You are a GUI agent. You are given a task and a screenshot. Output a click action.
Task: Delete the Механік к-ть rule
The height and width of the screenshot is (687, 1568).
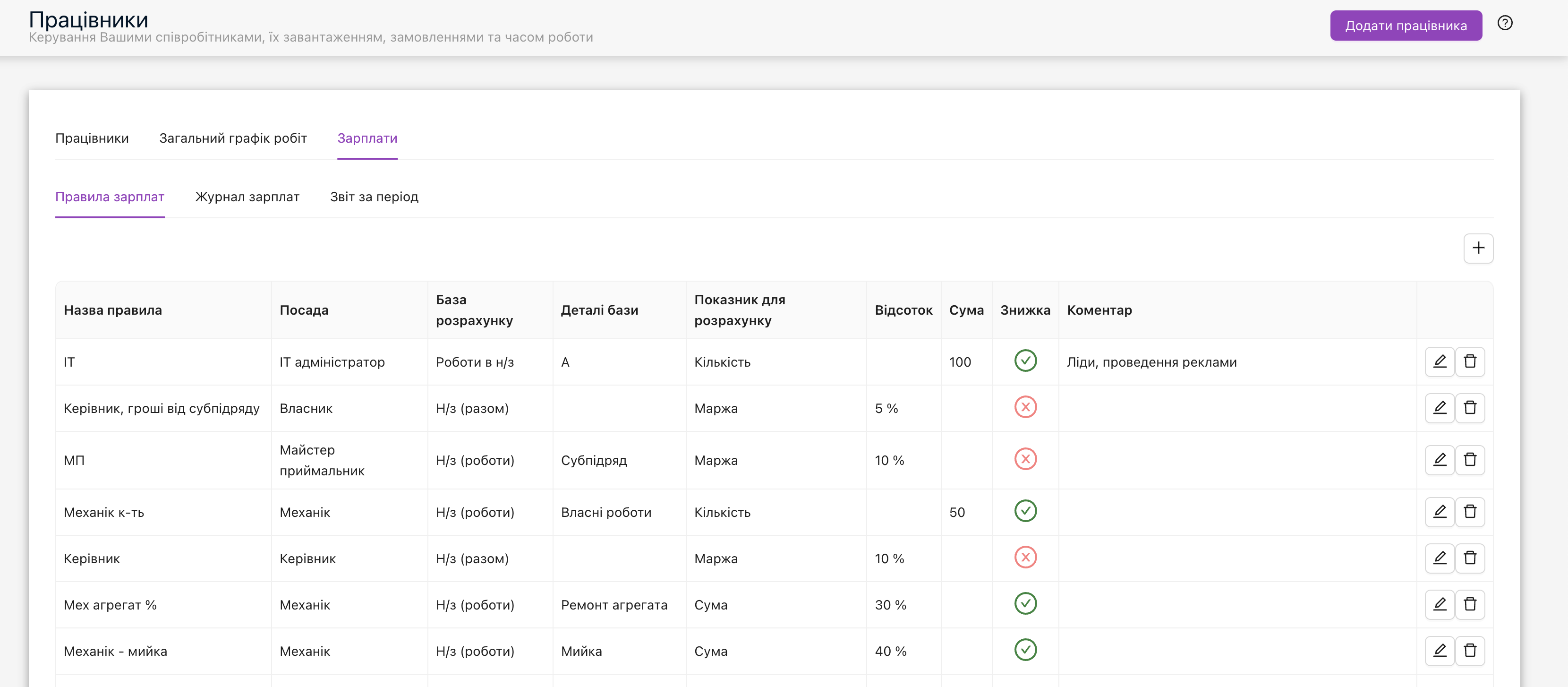pos(1470,512)
